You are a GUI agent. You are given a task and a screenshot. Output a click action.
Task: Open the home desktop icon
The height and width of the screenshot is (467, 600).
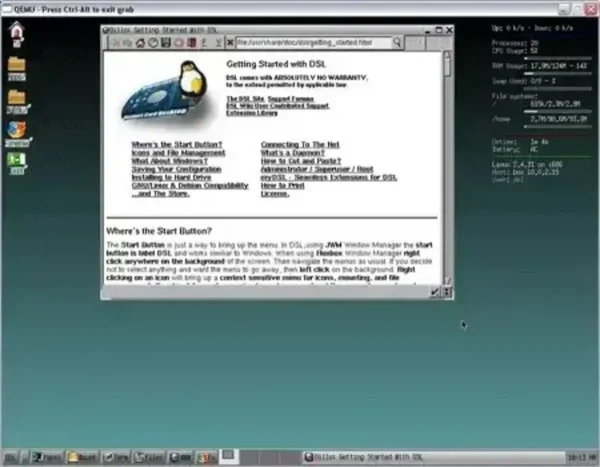pyautogui.click(x=16, y=34)
